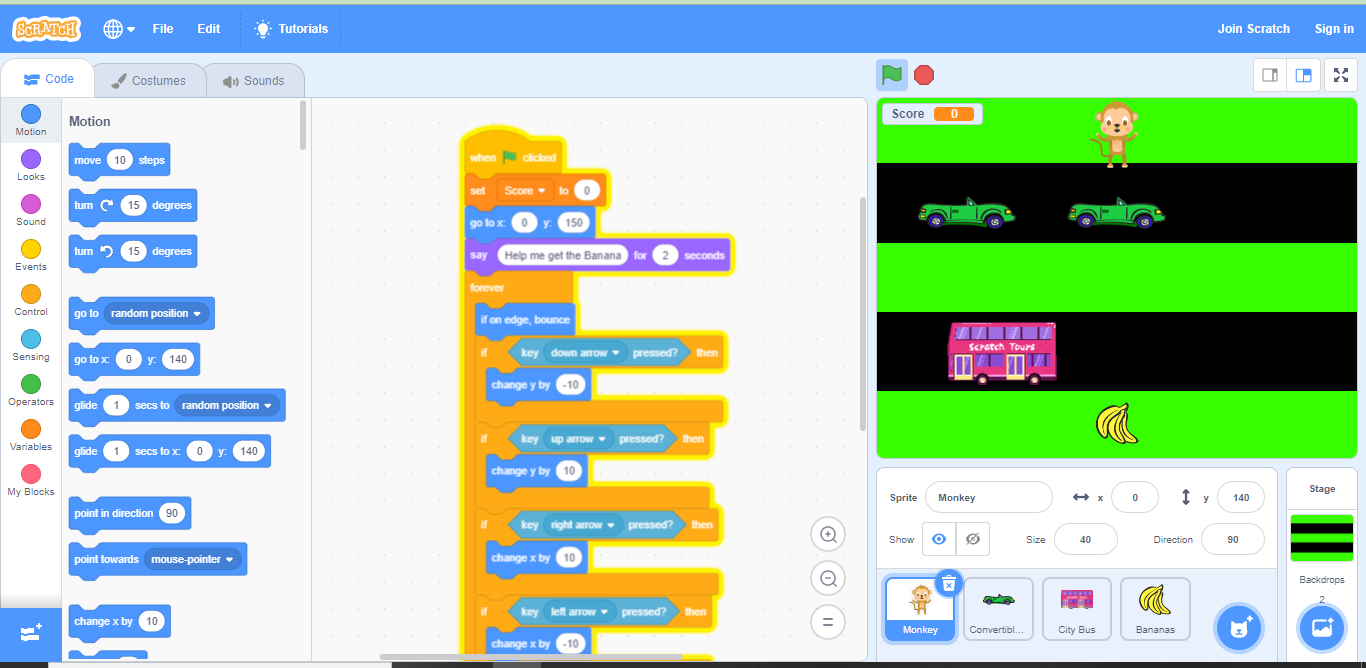Open the 'left arrow' key dropdown
Viewport: 1366px width, 668px height.
[x=581, y=612]
